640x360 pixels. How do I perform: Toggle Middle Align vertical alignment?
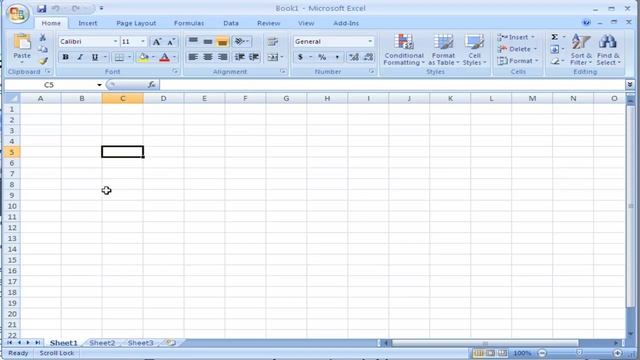208,41
